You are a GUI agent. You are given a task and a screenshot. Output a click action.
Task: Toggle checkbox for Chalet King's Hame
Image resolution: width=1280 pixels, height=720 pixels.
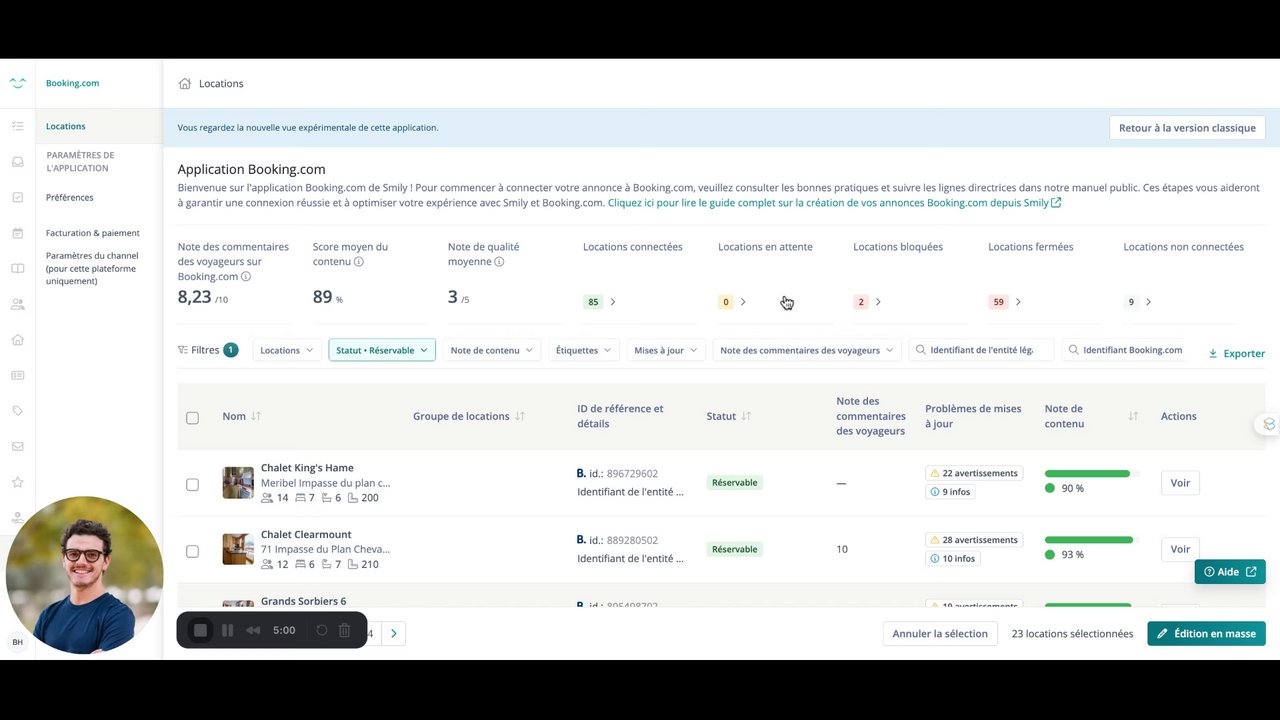tap(192, 485)
